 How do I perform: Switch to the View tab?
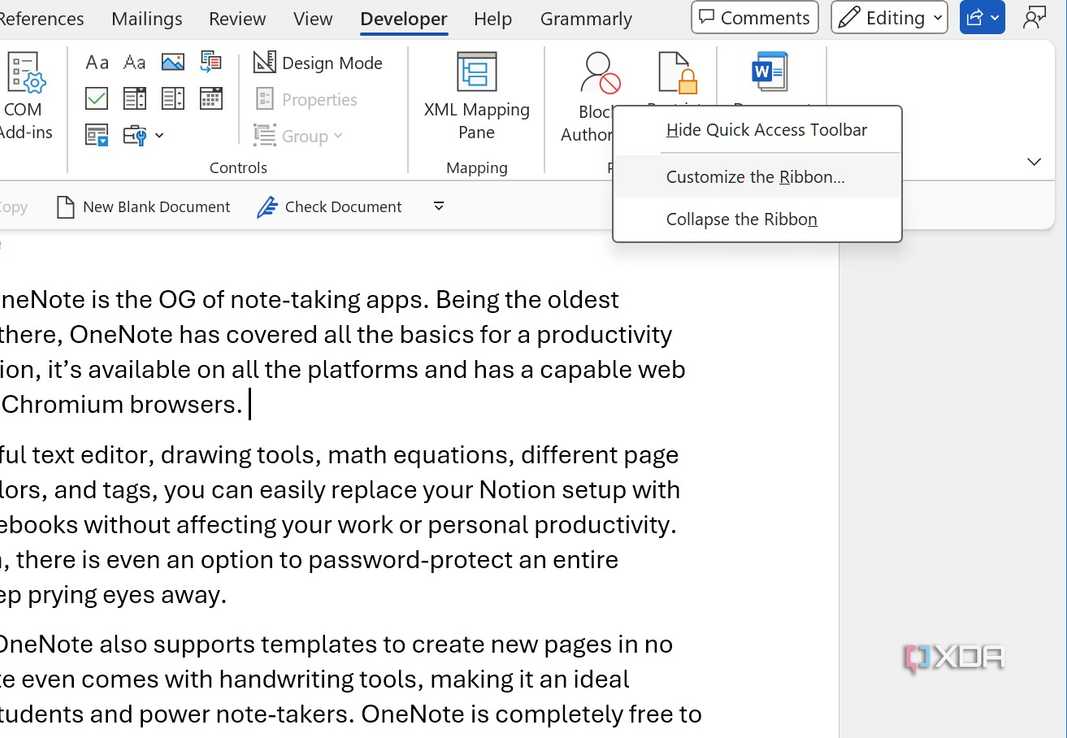pyautogui.click(x=313, y=18)
